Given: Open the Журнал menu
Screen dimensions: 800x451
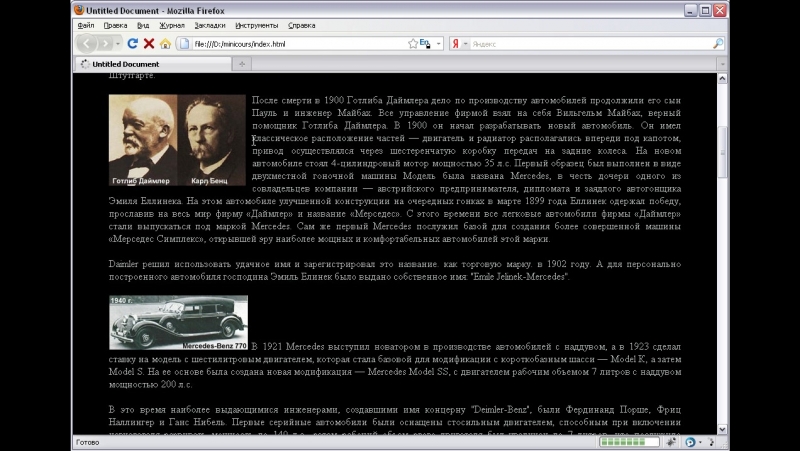Looking at the screenshot, I should click(172, 25).
